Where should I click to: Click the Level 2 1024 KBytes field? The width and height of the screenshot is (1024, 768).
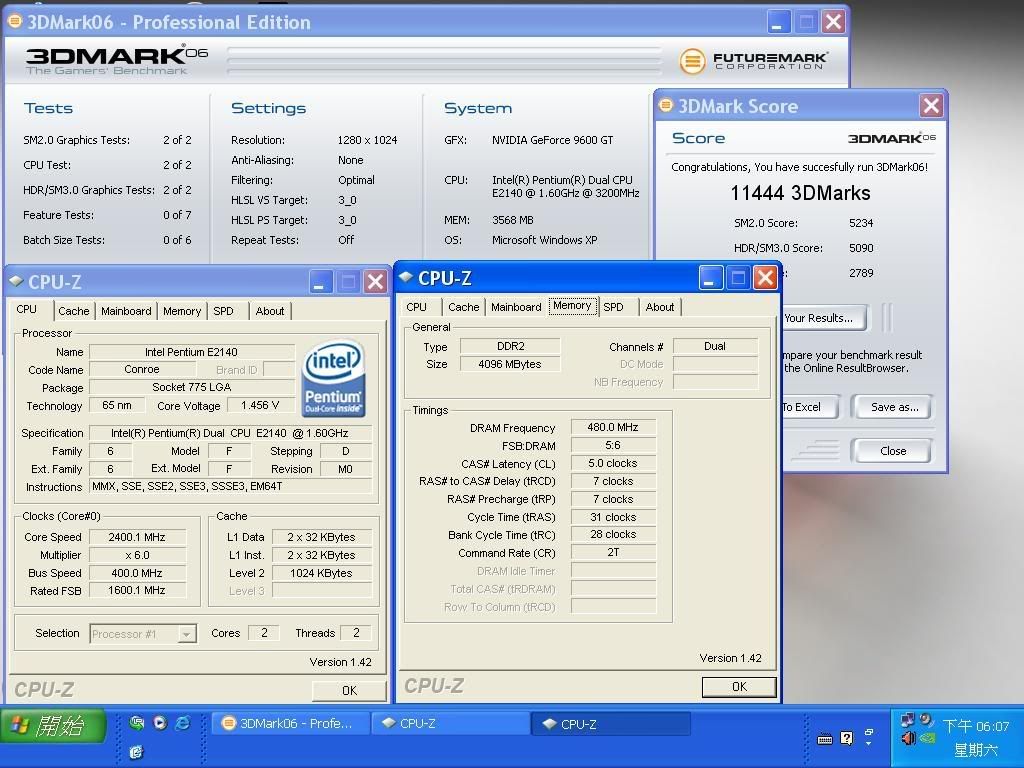[321, 573]
